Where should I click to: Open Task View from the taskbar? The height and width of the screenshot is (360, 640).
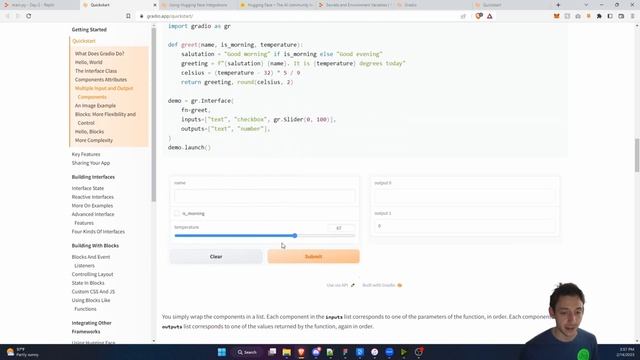(272, 352)
